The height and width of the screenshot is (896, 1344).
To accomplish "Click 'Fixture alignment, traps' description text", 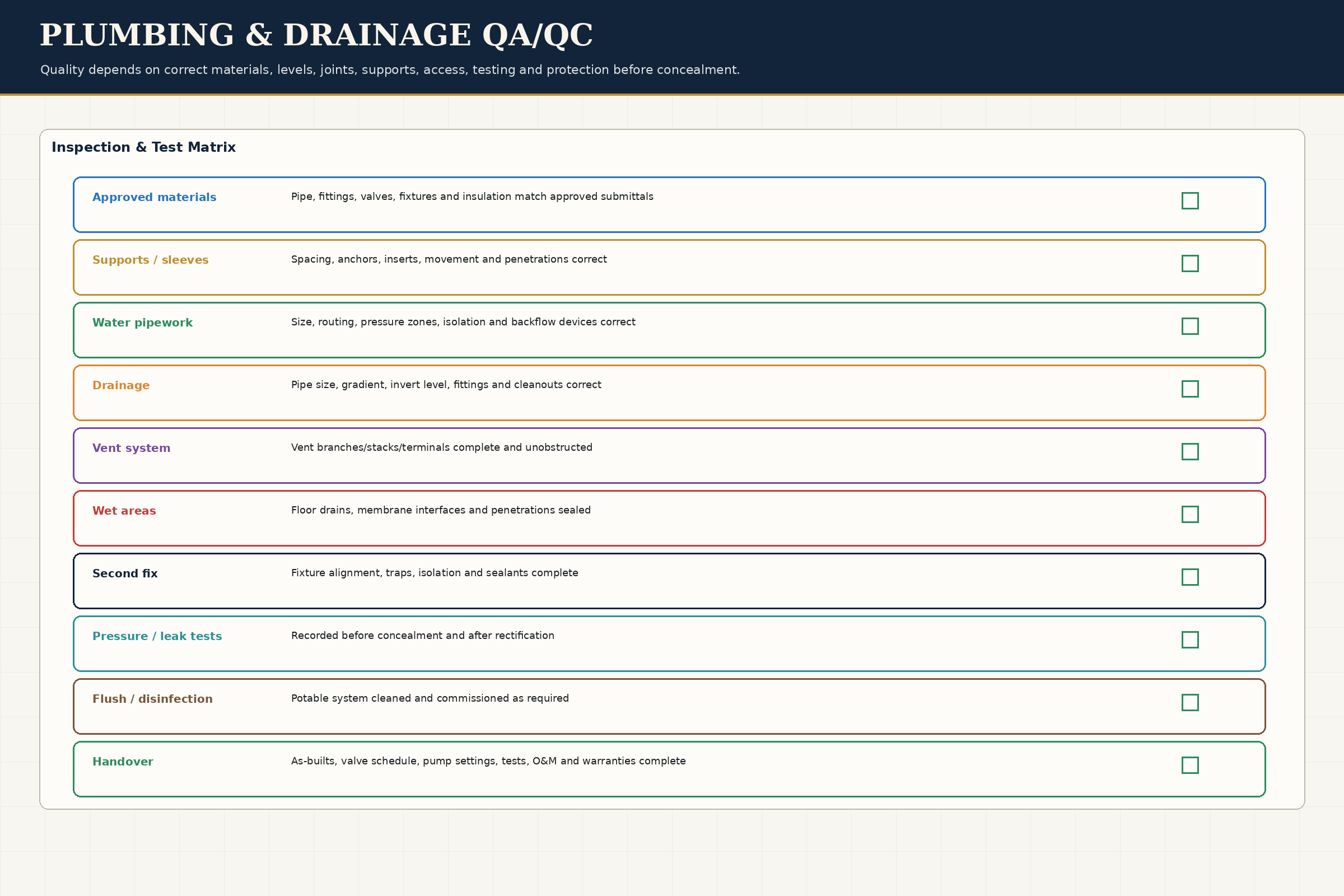I will [x=435, y=573].
